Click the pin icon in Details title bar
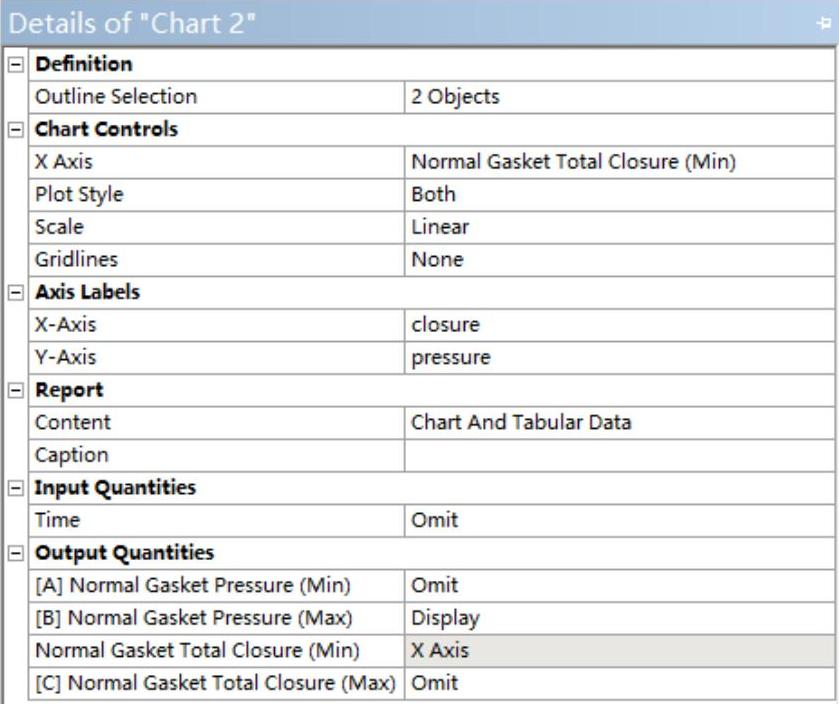The height and width of the screenshot is (704, 839). click(x=822, y=23)
